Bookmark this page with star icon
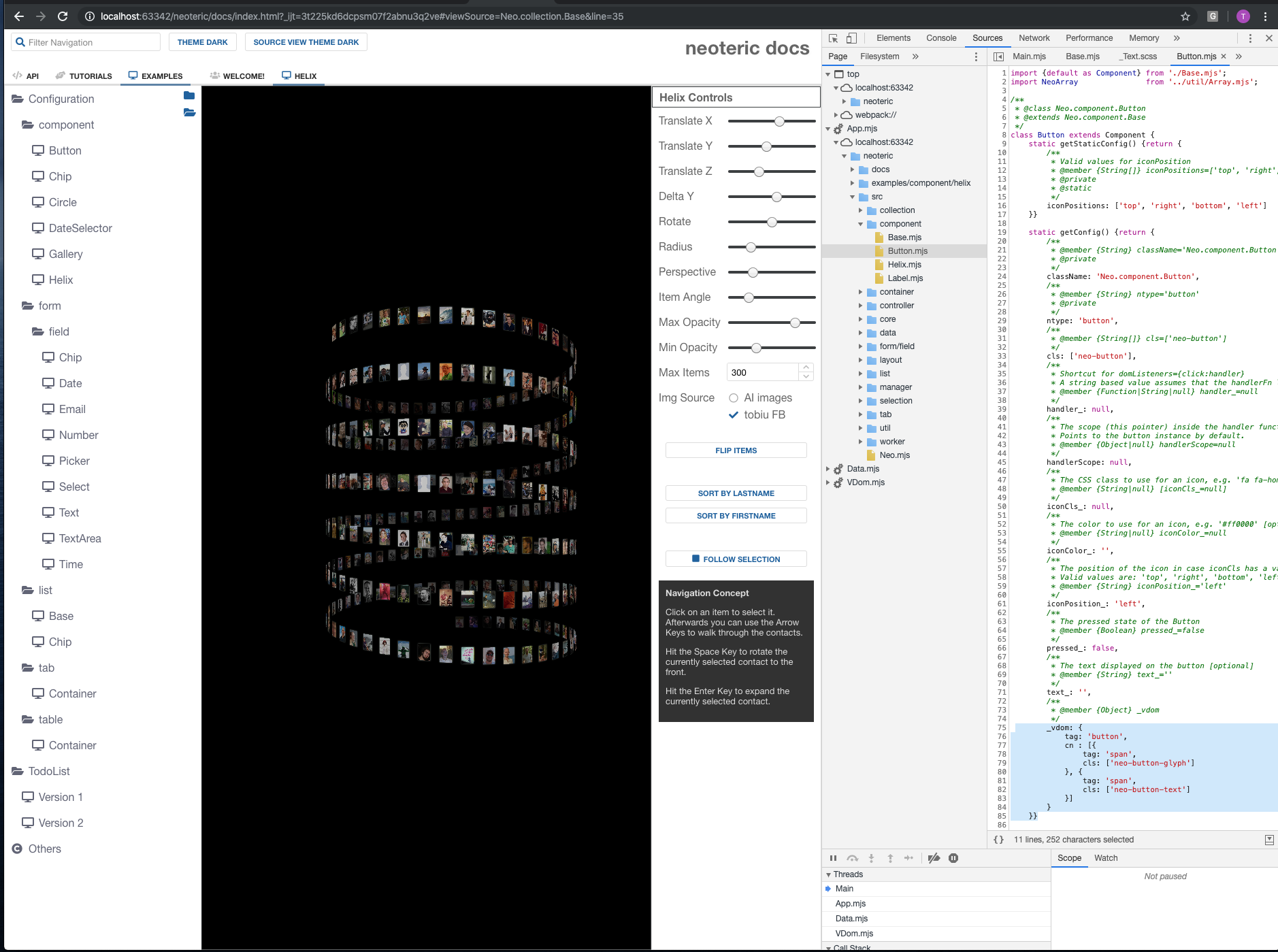 (1185, 16)
